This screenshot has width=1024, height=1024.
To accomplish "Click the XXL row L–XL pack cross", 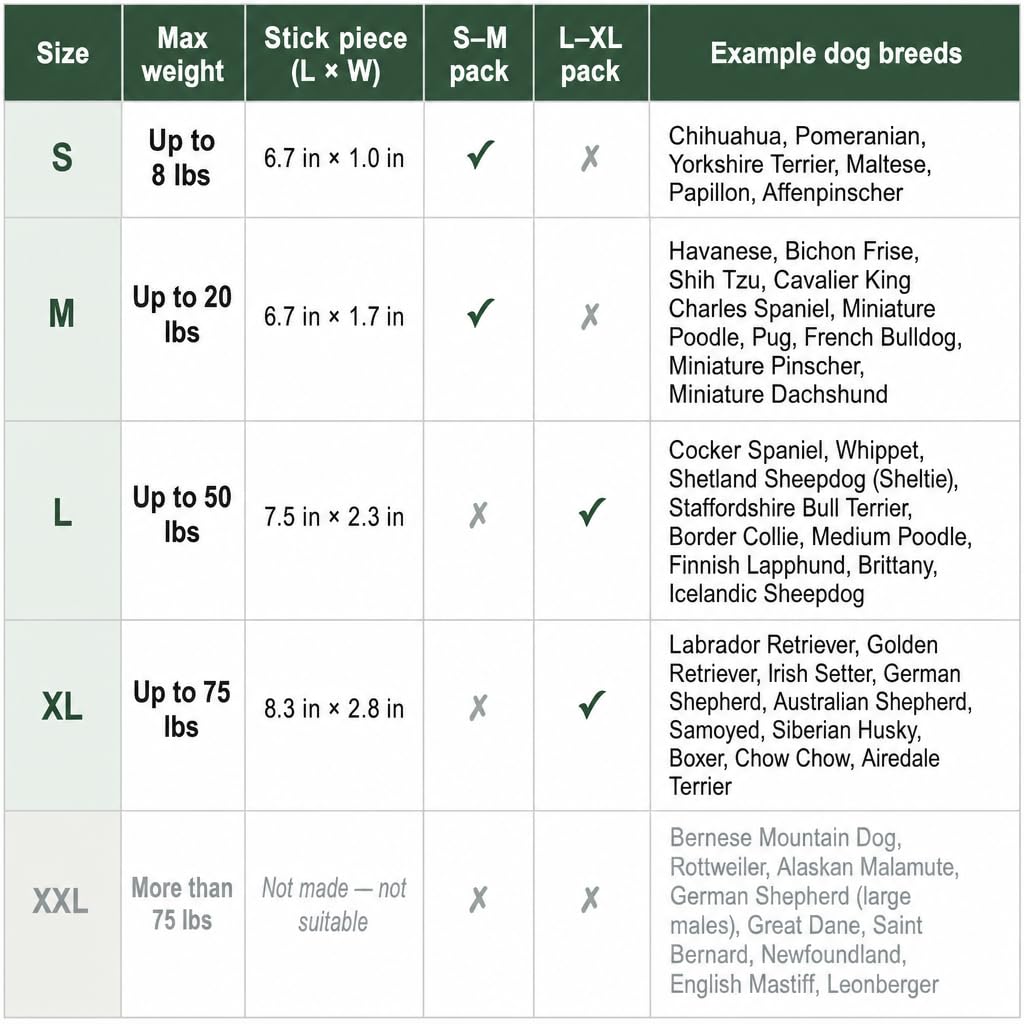I will [x=590, y=900].
